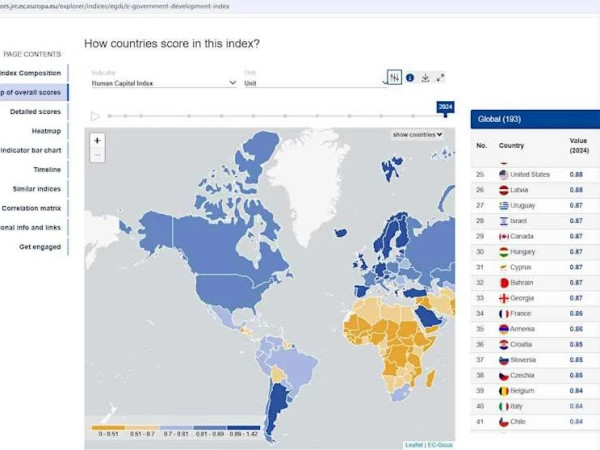Screen dimensions: 600x450
Task: Open the Unit dropdown
Action: [x=312, y=84]
